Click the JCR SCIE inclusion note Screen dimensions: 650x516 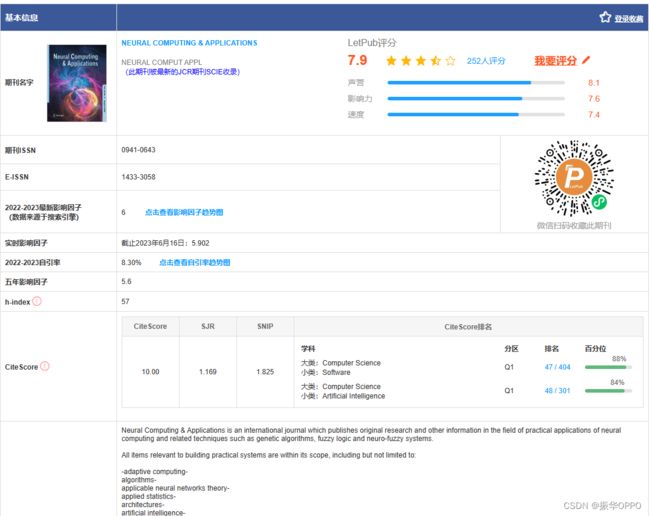click(x=182, y=72)
